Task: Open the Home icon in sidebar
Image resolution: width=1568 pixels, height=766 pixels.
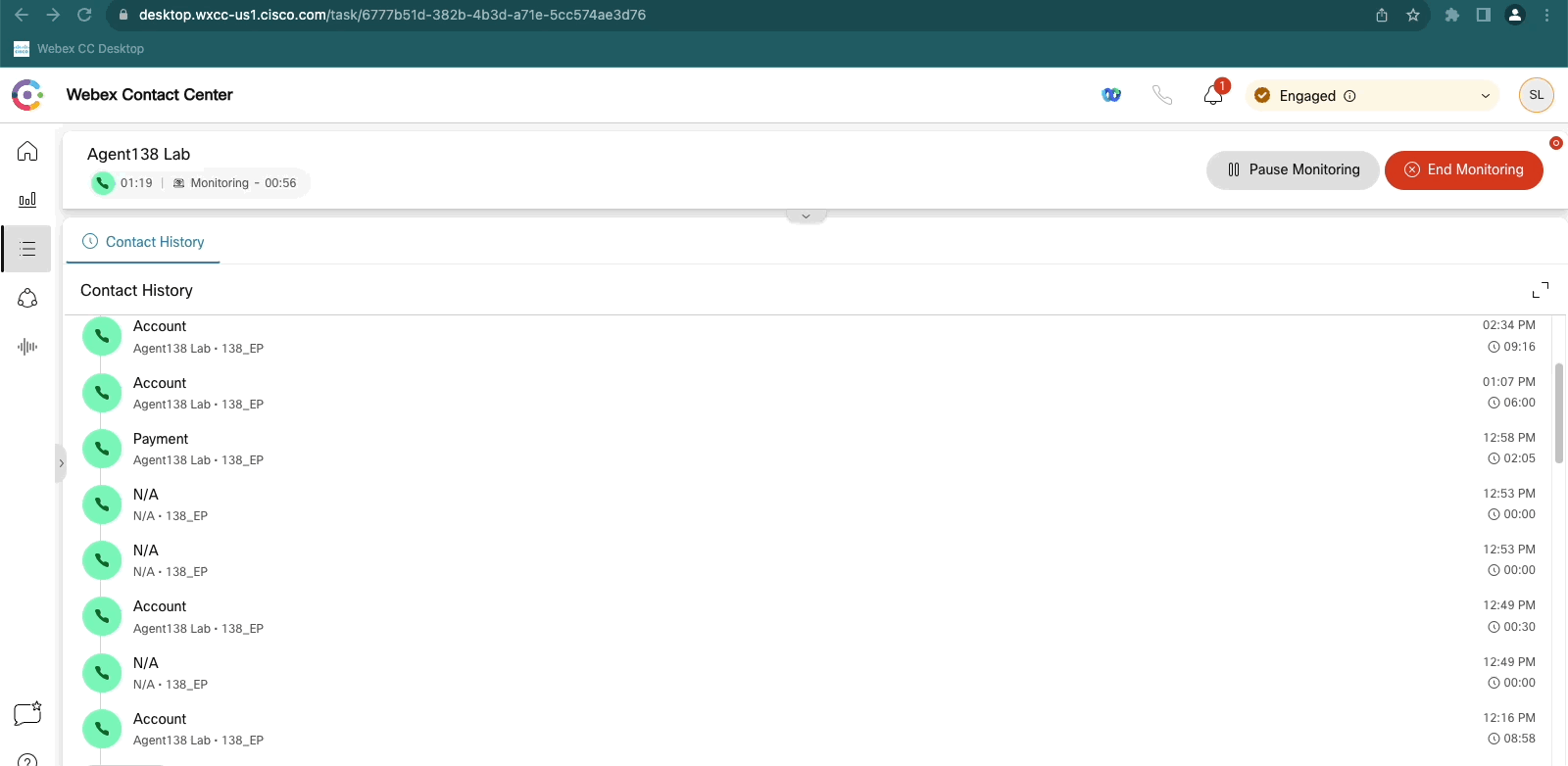Action: 27,151
